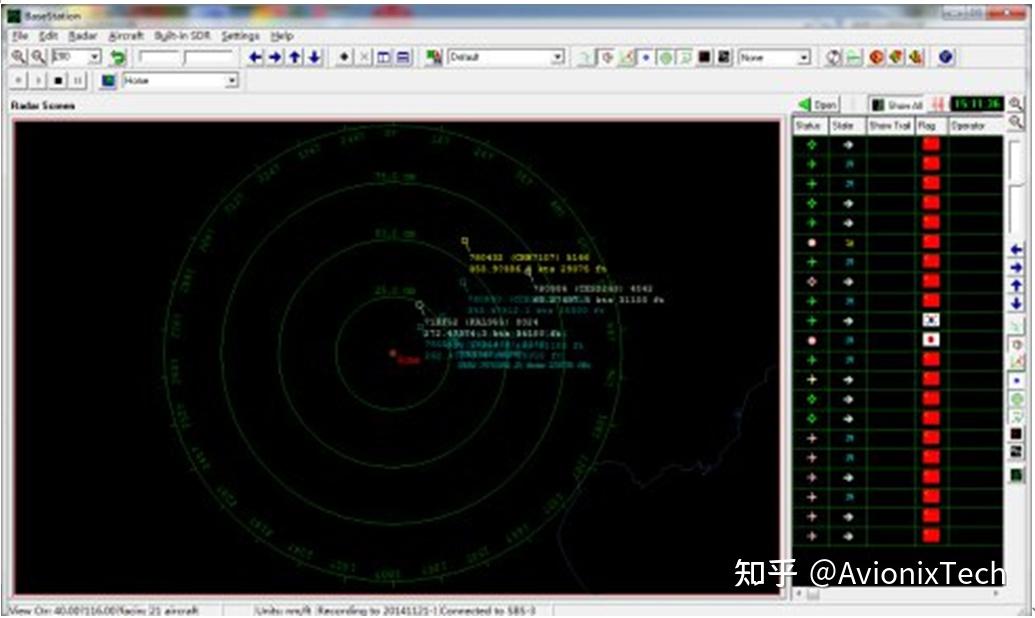Select the zoom-in magnifier tool
Viewport: 1035px width, 618px height.
click(19, 56)
